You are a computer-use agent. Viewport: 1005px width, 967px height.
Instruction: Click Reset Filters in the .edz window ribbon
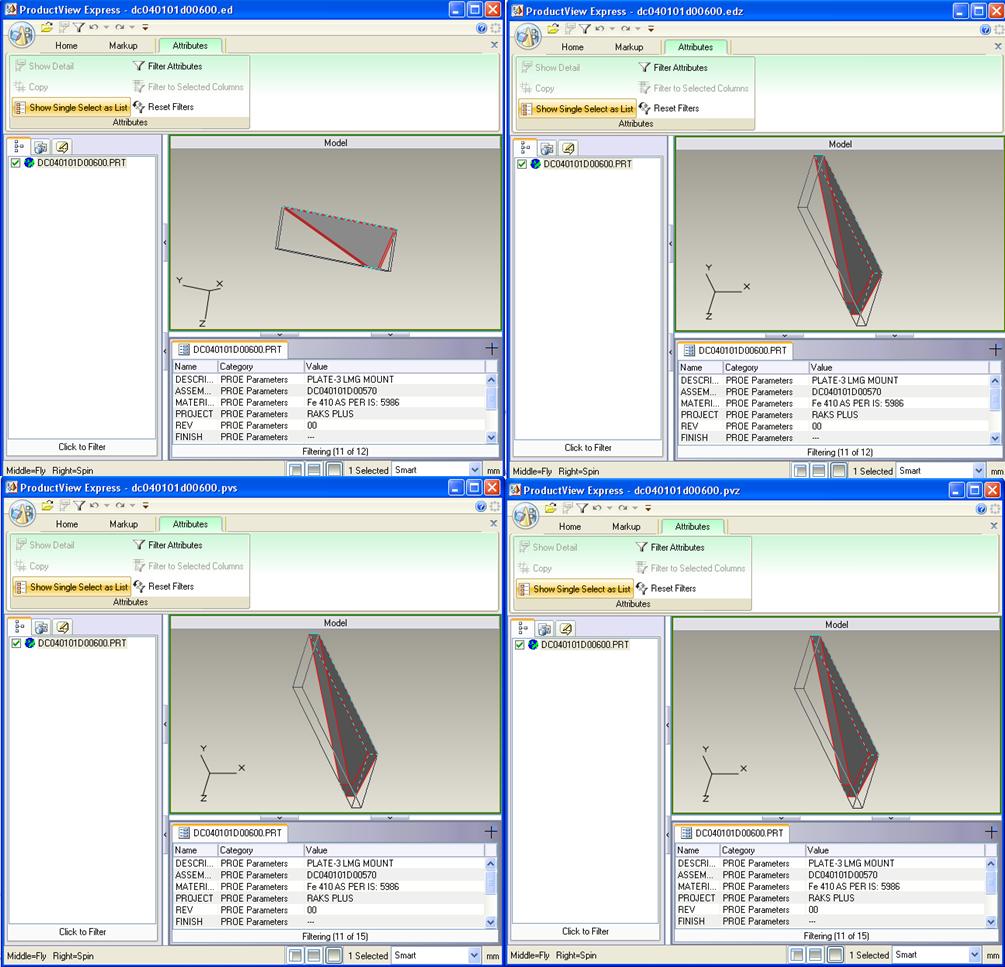tap(669, 108)
